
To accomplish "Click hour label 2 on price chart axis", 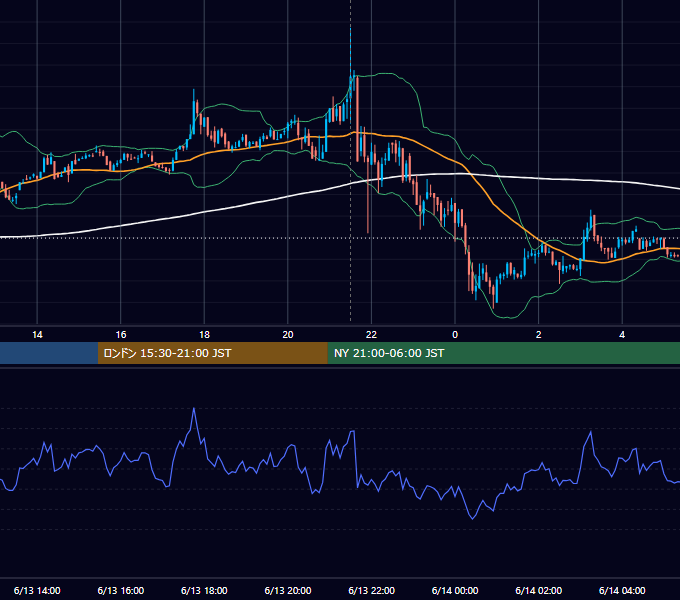I will coord(538,335).
